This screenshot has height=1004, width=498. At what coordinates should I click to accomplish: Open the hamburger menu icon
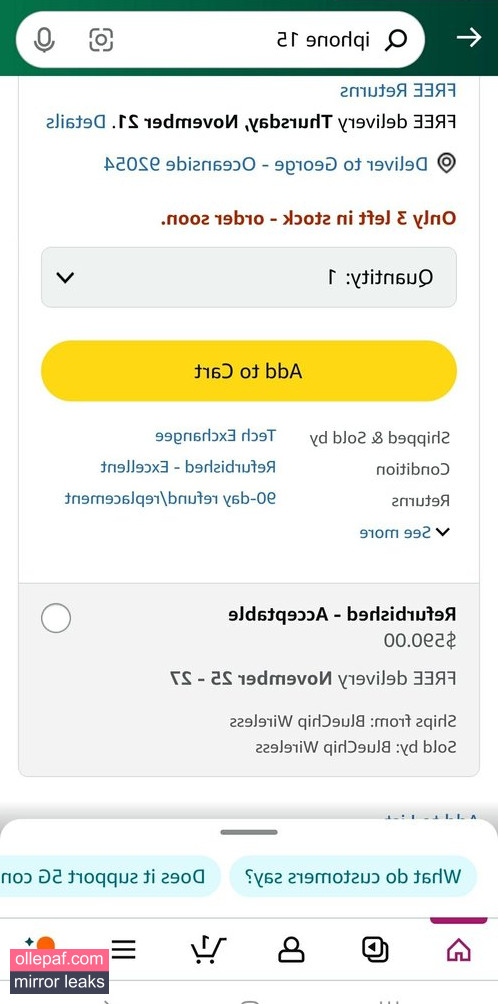click(x=124, y=950)
